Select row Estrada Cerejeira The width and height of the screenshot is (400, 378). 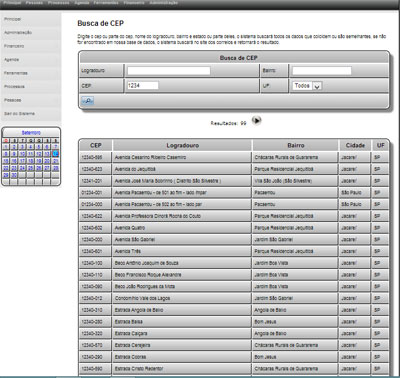(234, 345)
